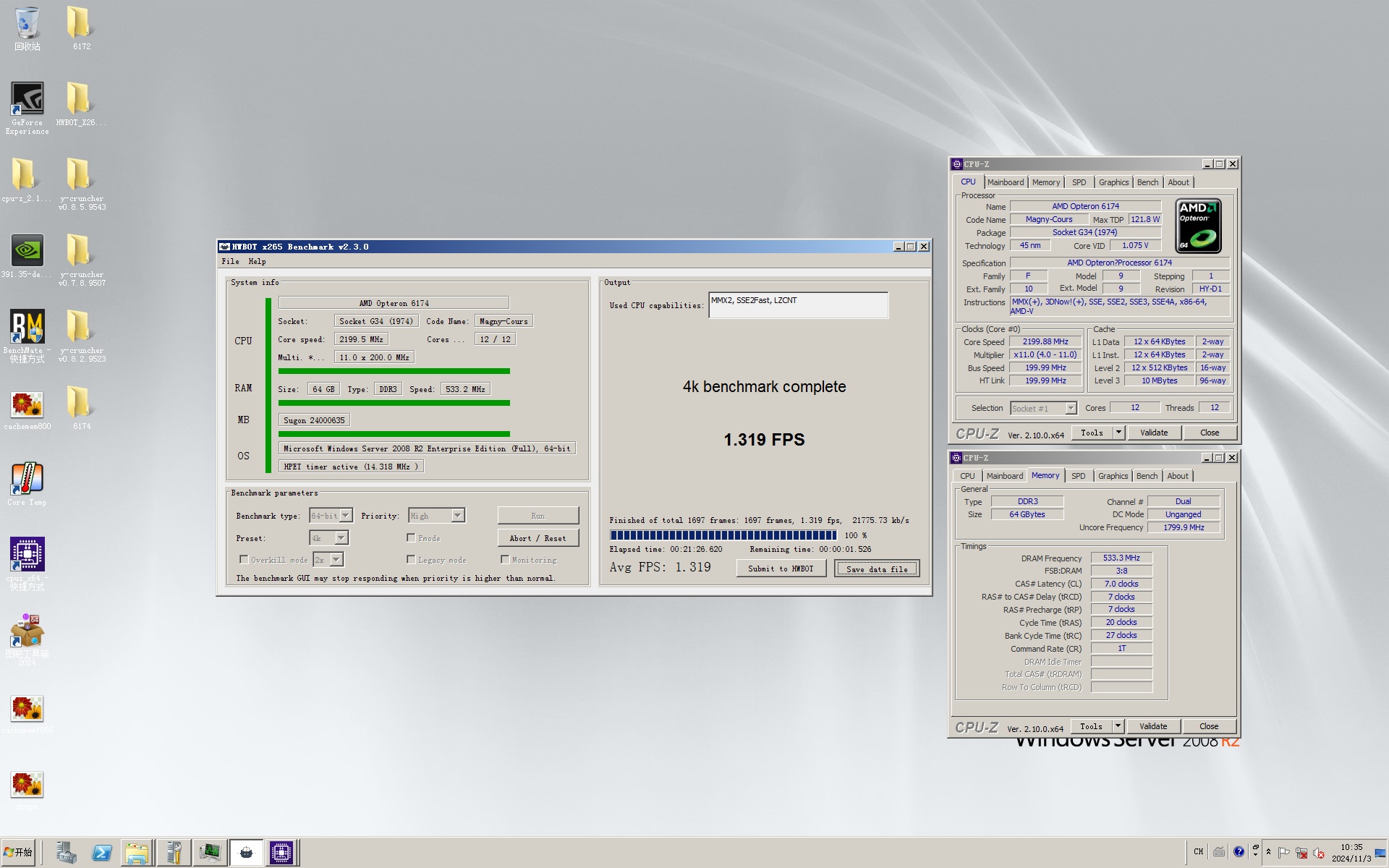Switch to Graphics tab in lower CPU-Z
Viewport: 1389px width, 868px height.
pos(1113,476)
